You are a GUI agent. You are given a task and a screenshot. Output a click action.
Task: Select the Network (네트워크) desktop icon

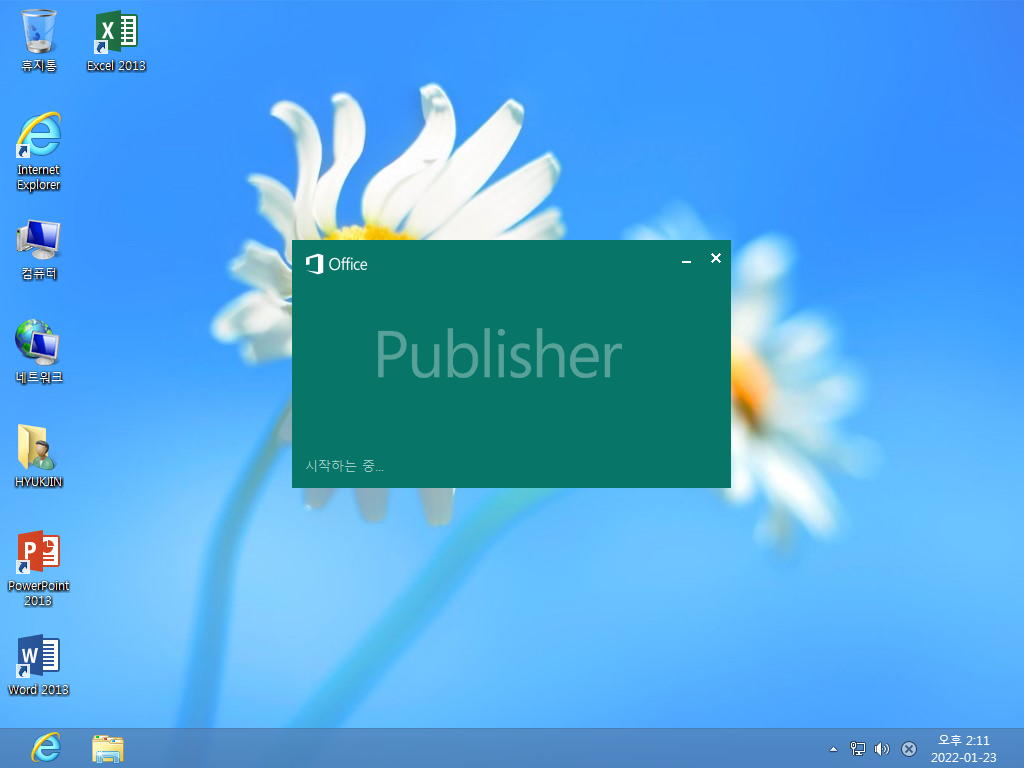pos(39,351)
